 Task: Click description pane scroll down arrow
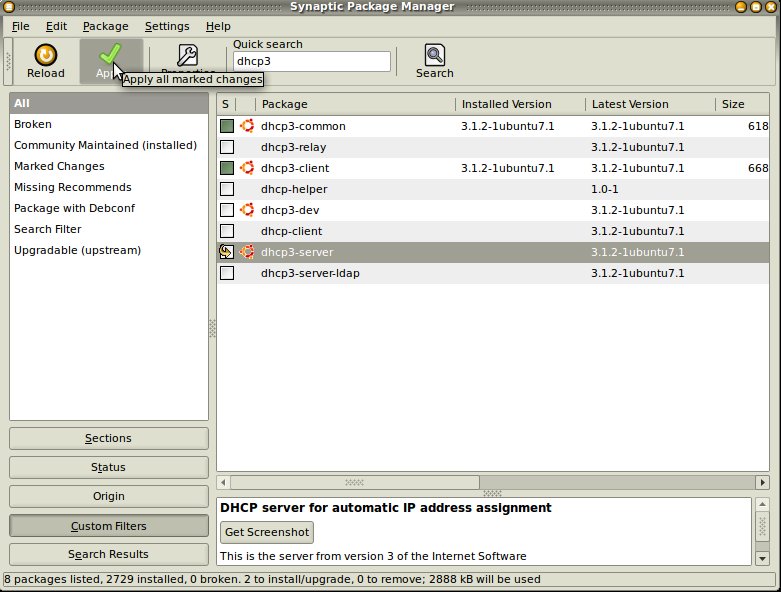(762, 559)
